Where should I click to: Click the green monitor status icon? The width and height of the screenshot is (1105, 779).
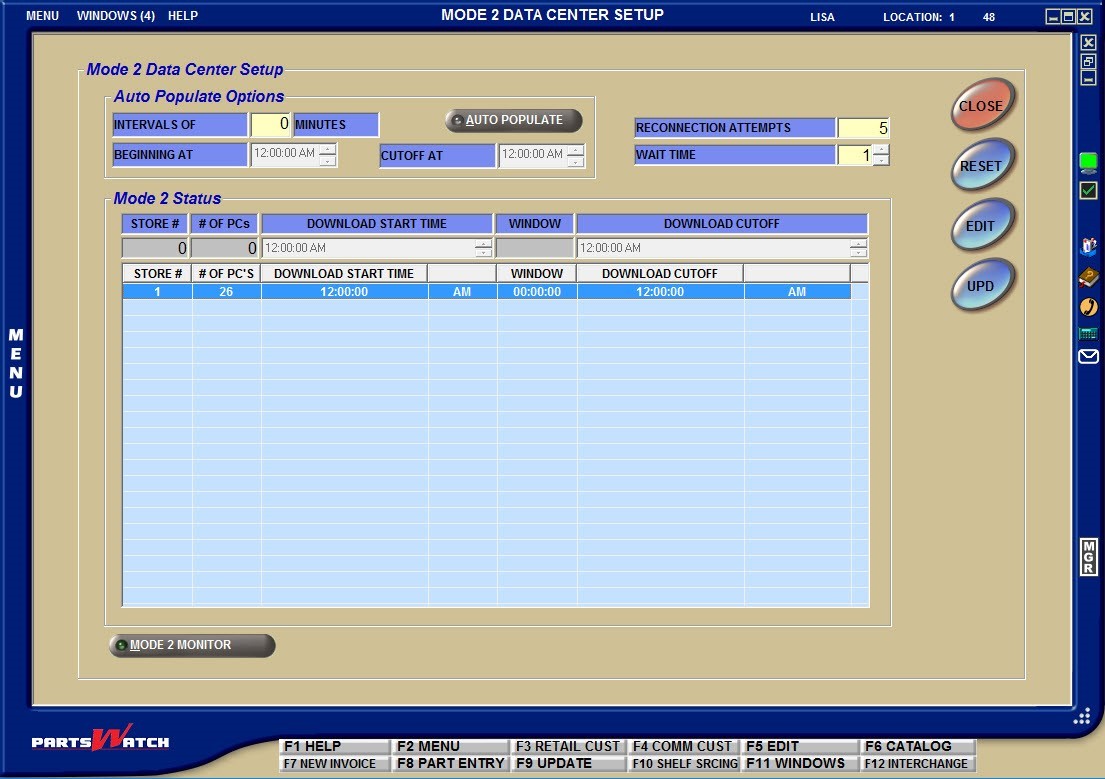[x=1088, y=162]
